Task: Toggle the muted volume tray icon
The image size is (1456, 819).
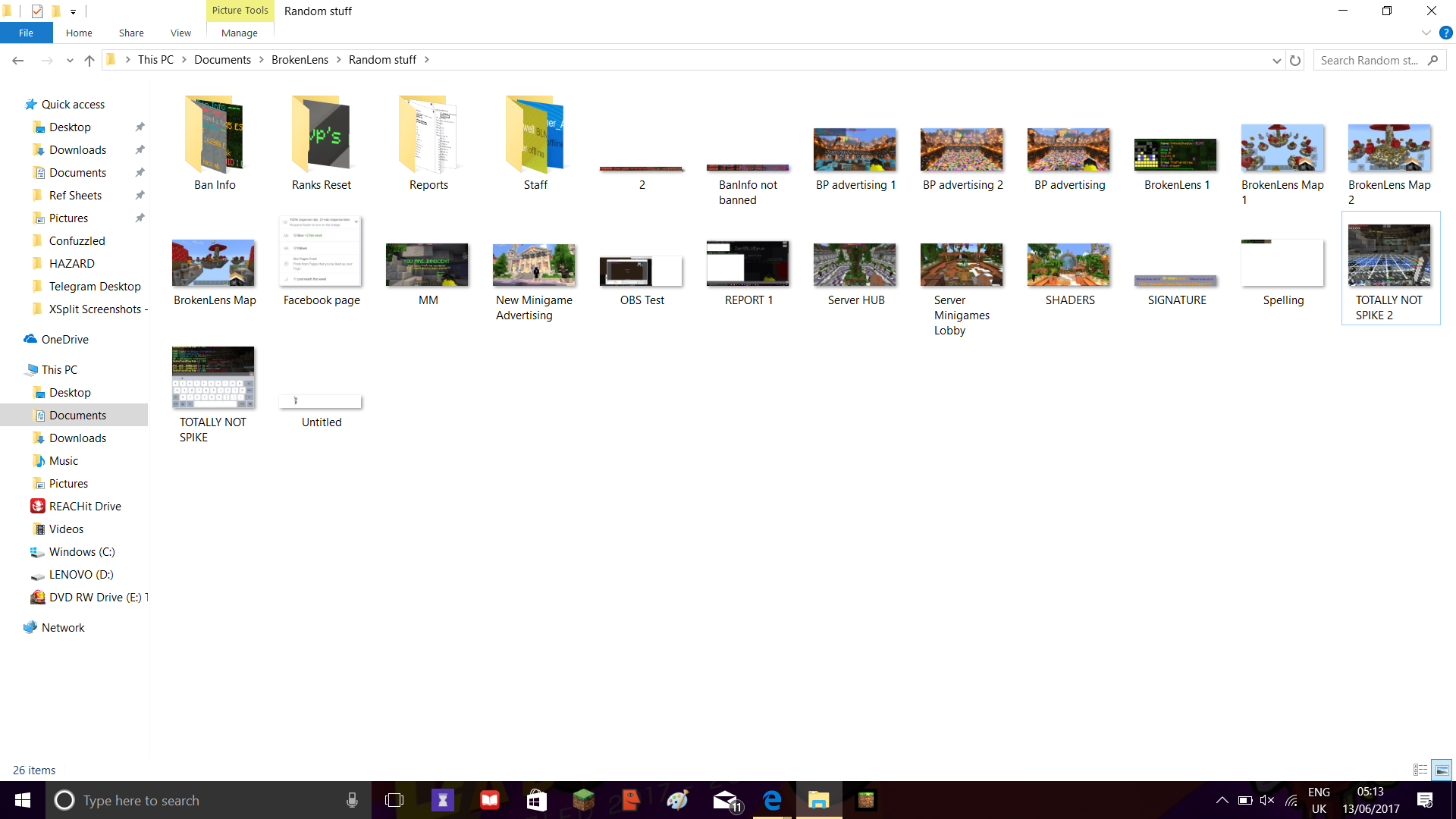Action: point(1267,800)
